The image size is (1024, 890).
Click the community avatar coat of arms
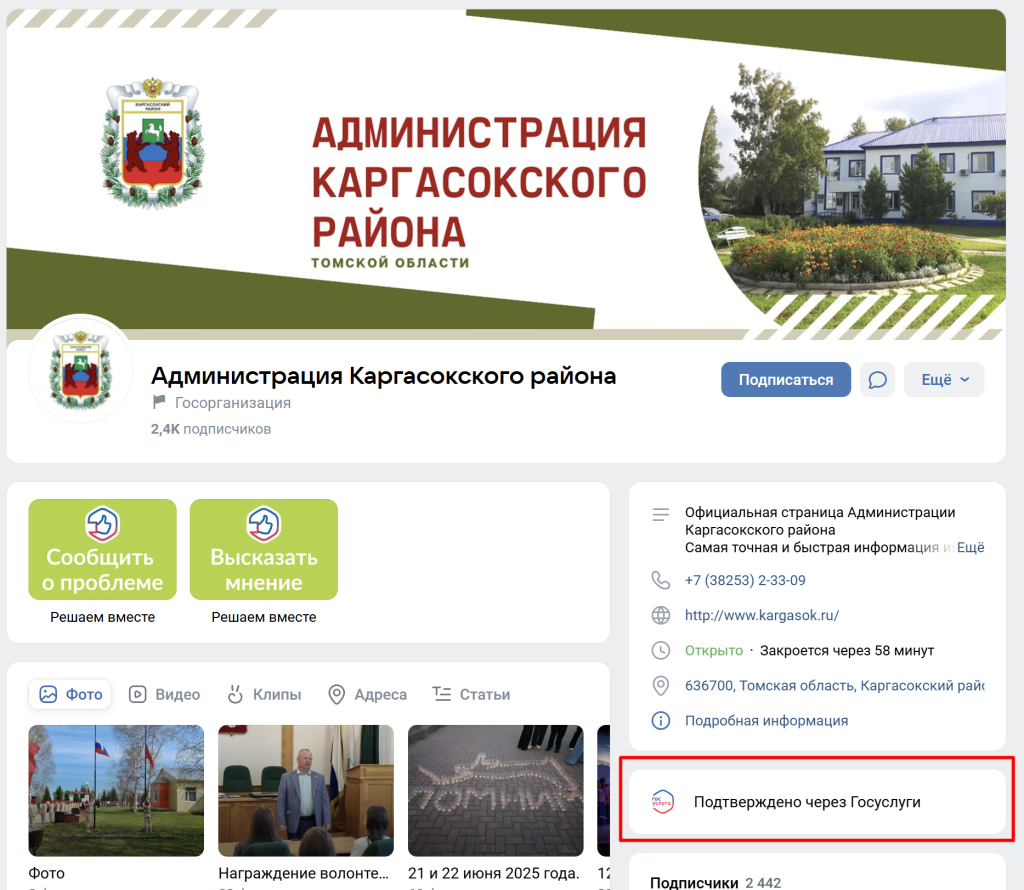(80, 369)
